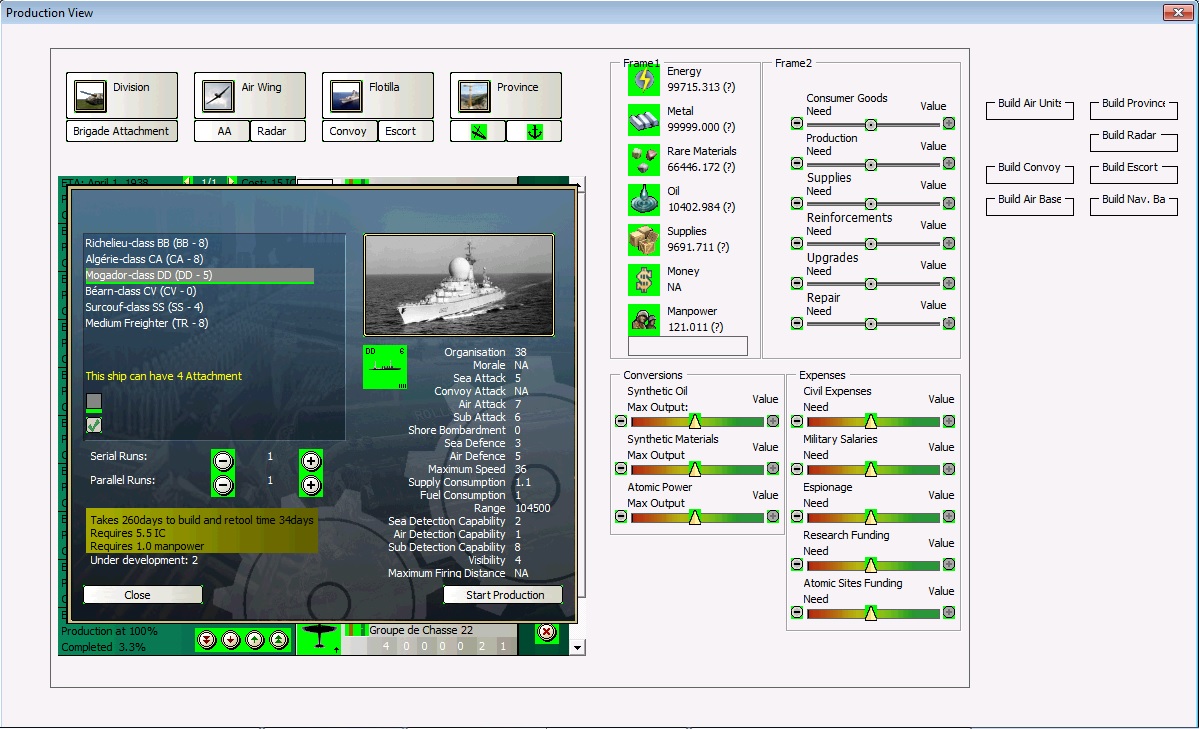The width and height of the screenshot is (1199, 729).
Task: Switch to the Radar tab
Action: click(272, 130)
